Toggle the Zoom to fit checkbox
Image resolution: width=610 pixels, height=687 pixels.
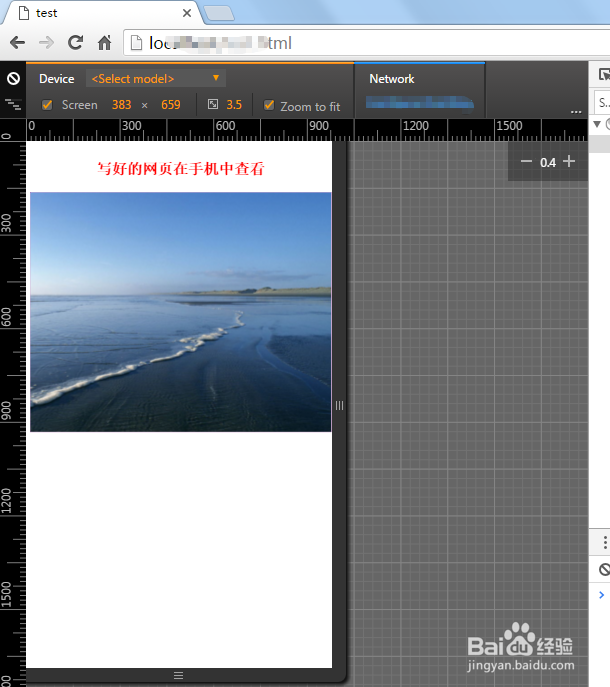[x=269, y=106]
